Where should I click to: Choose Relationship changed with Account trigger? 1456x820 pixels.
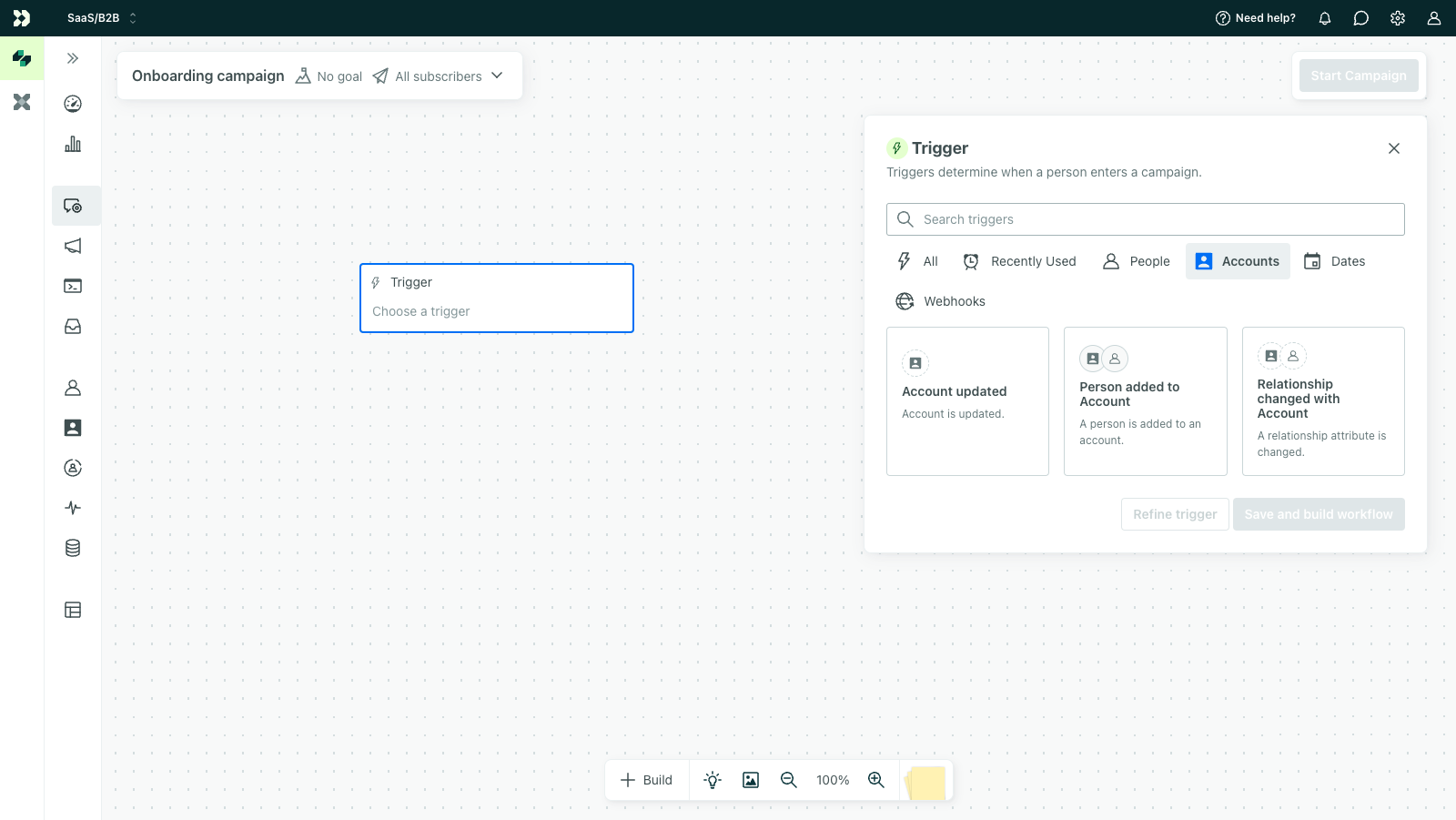[x=1323, y=401]
